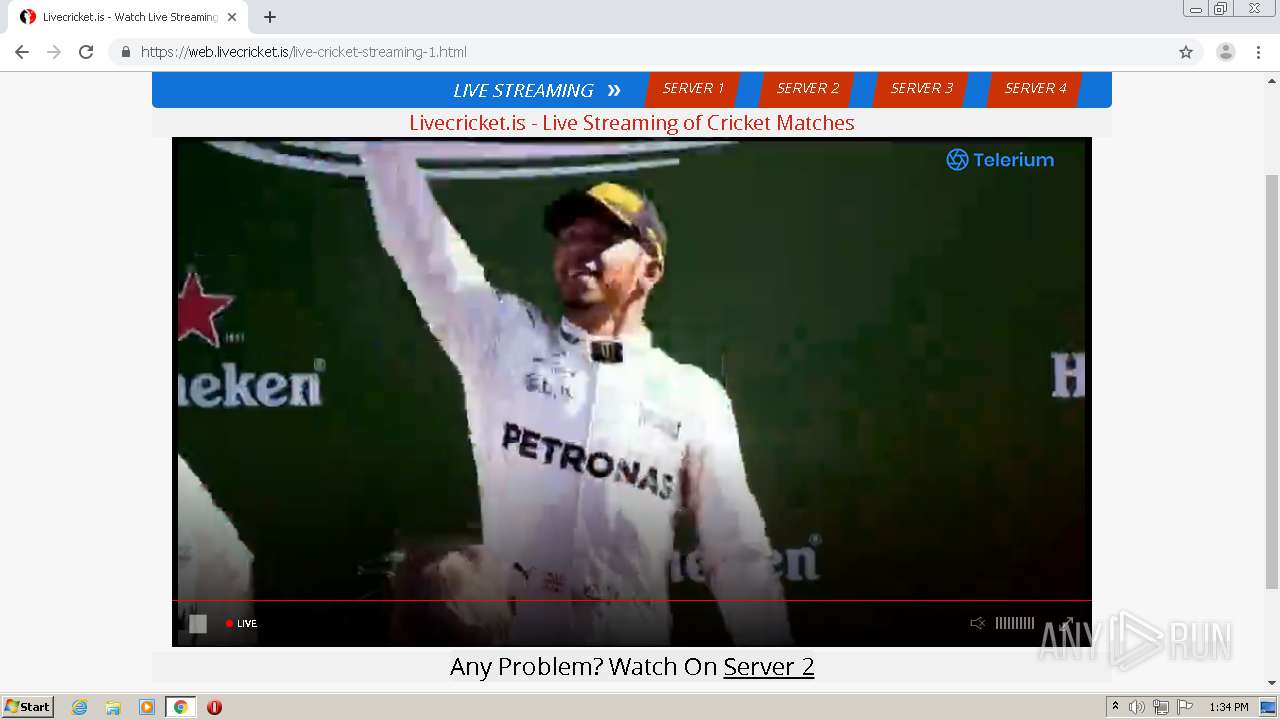Select the Chrome taskbar button
Screen dimensions: 1280x720
(180, 707)
